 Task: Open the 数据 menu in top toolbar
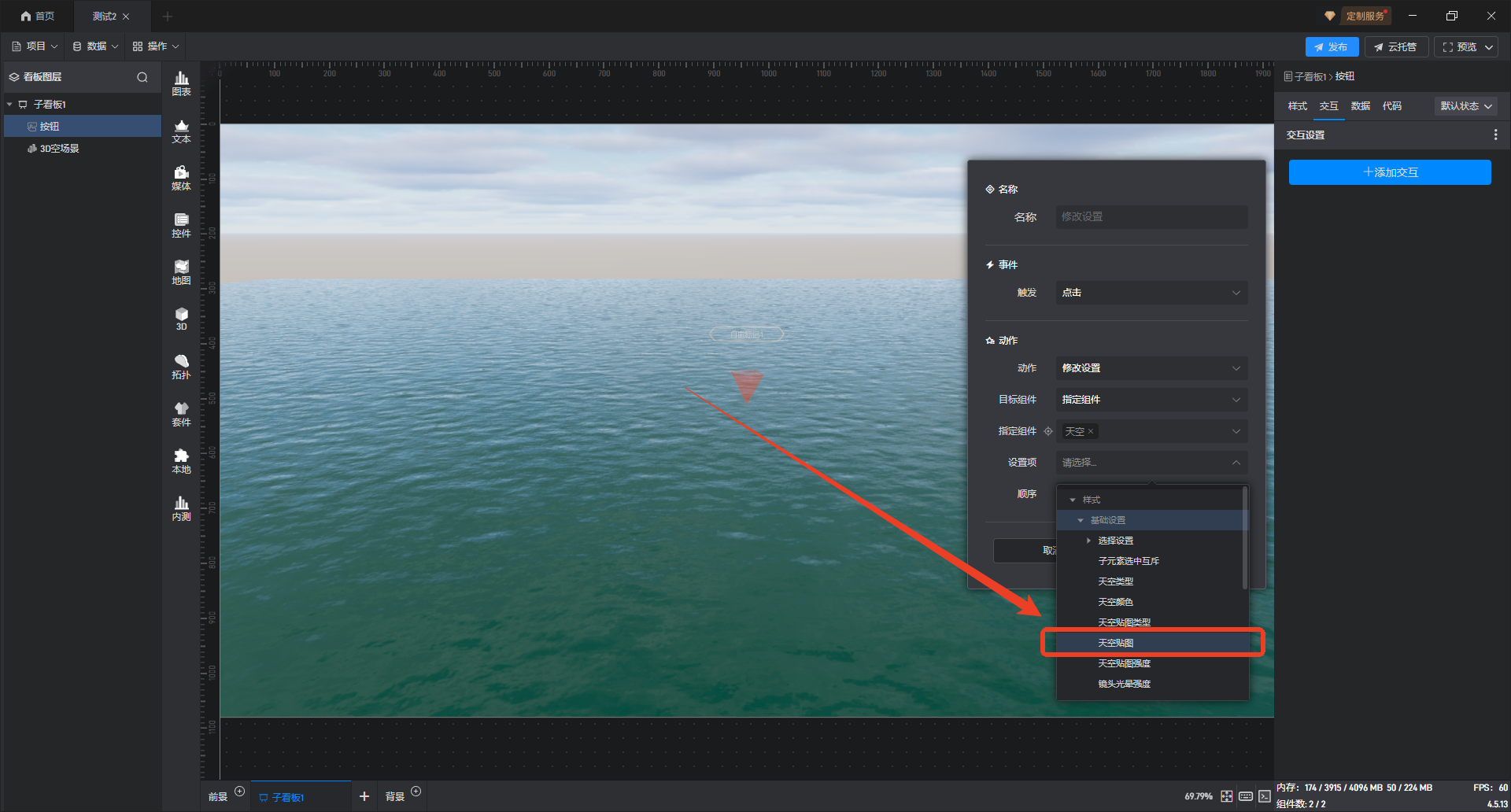pos(95,46)
